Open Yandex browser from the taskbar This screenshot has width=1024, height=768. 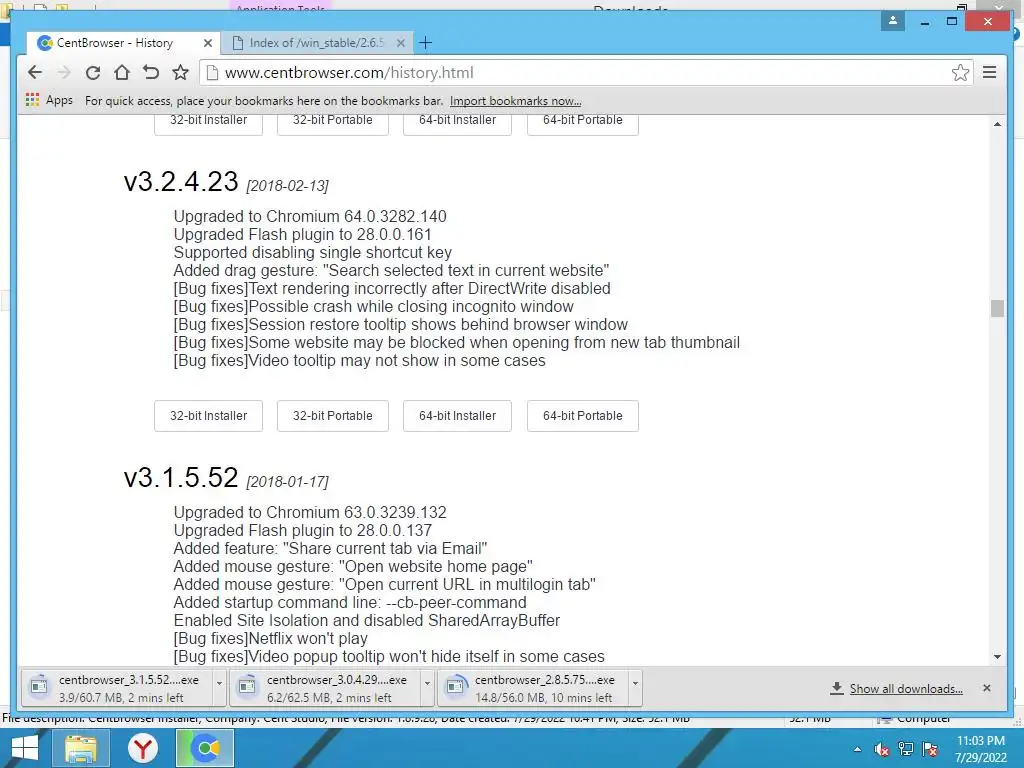point(142,748)
